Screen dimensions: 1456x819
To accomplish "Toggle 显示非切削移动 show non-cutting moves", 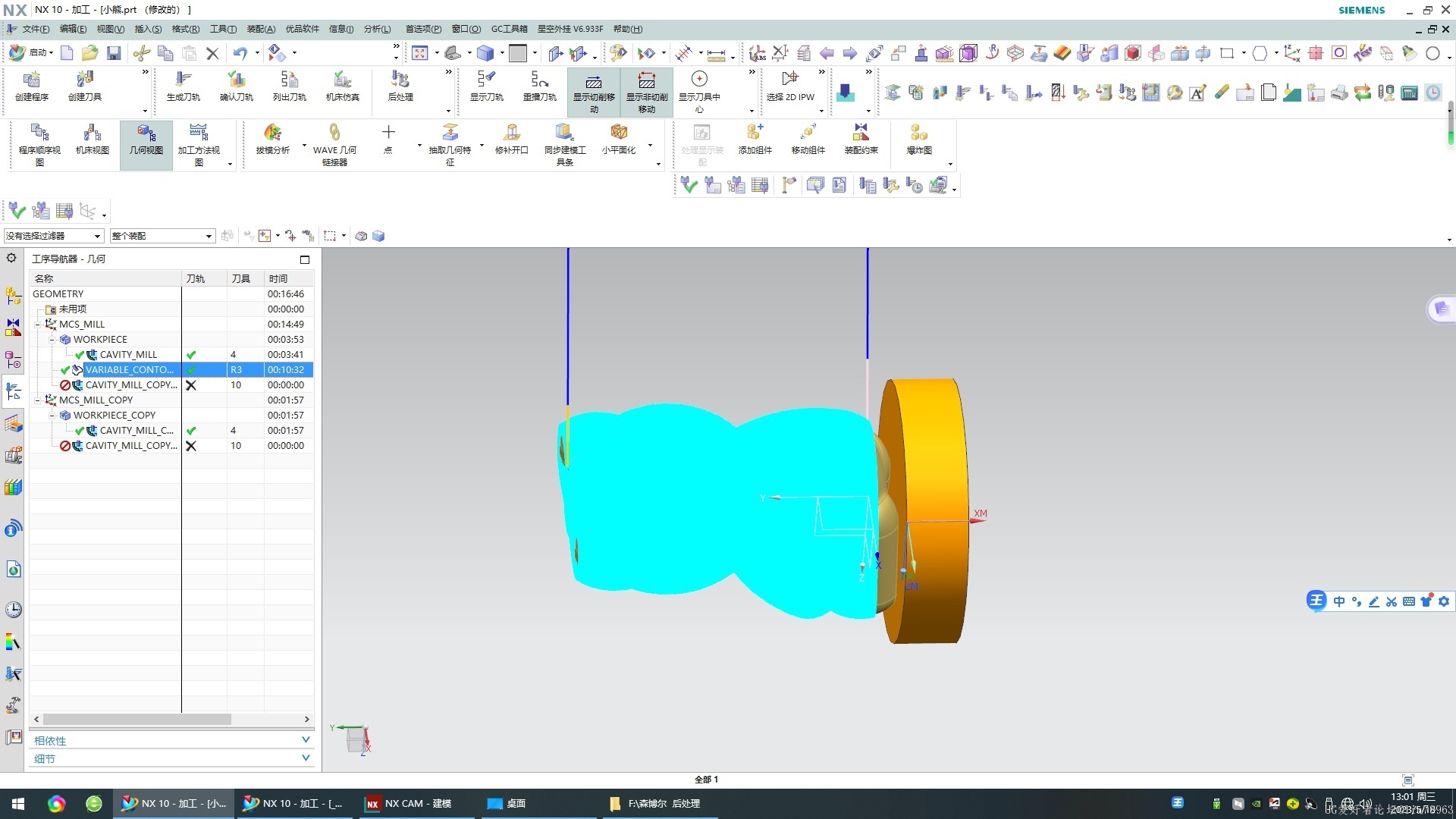I will coord(647,91).
